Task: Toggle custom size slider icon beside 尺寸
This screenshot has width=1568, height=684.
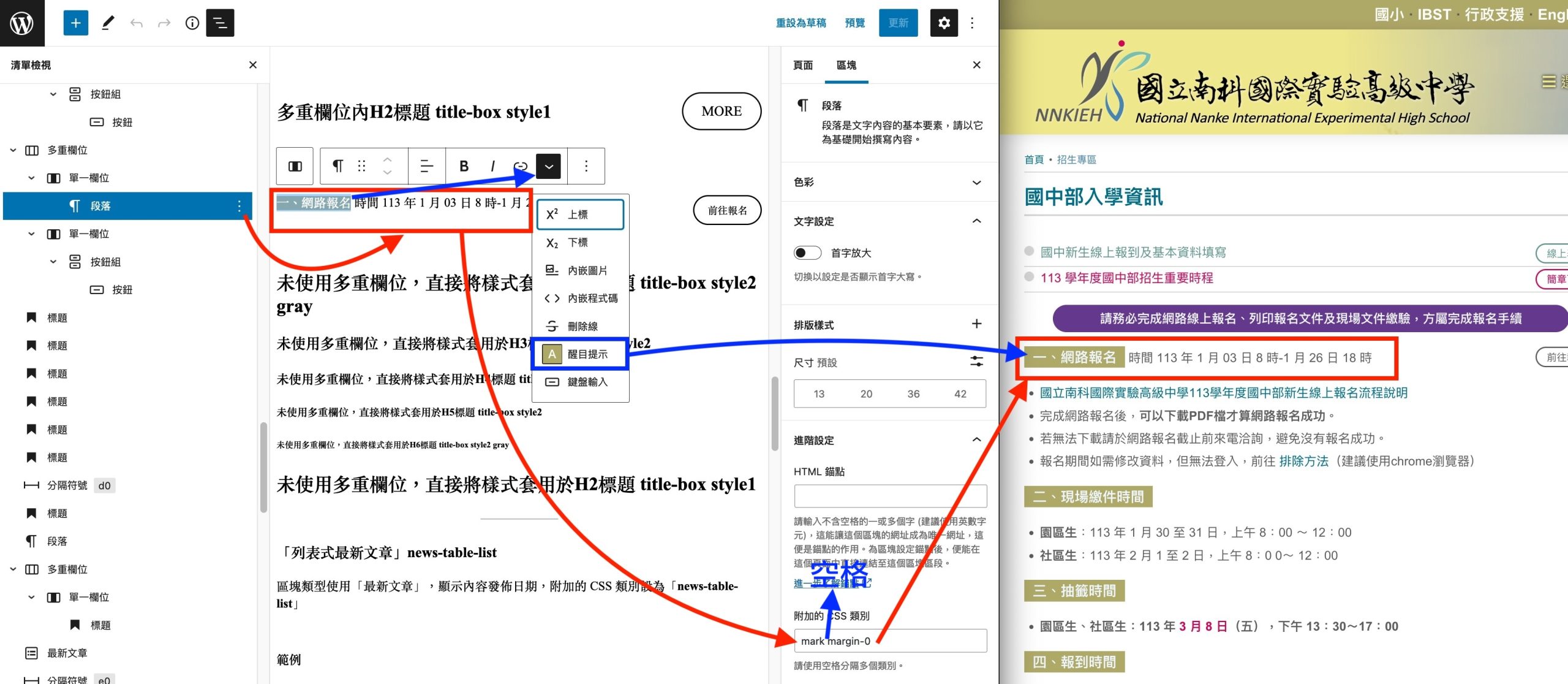Action: [977, 361]
